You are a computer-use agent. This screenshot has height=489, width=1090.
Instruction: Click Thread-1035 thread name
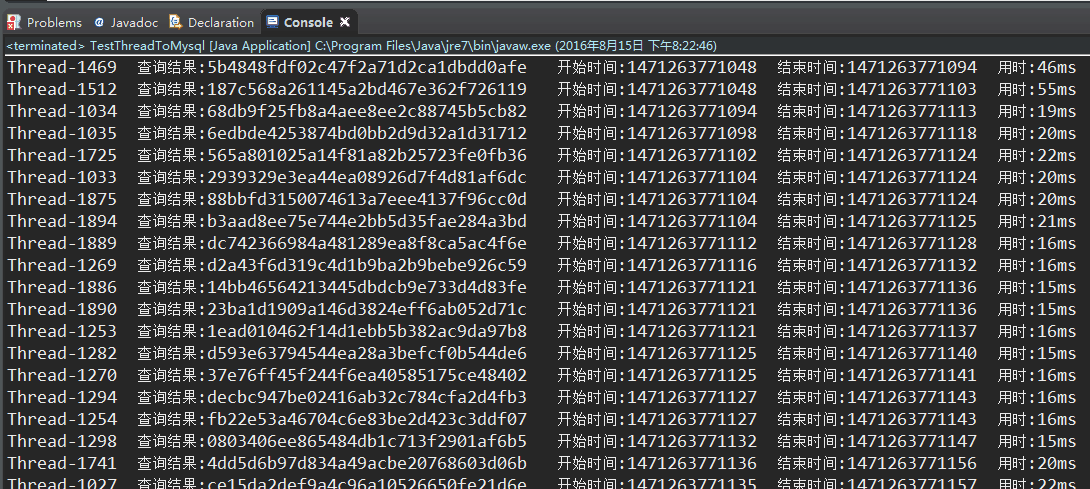click(x=62, y=133)
